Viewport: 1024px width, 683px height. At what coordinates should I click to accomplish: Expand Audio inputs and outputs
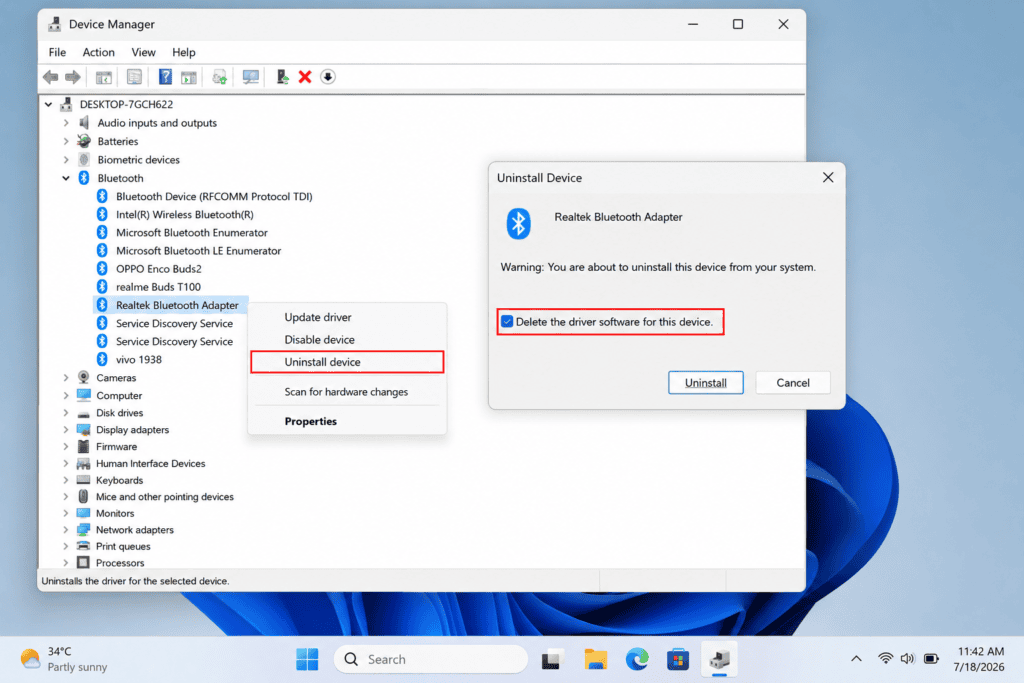tap(66, 123)
